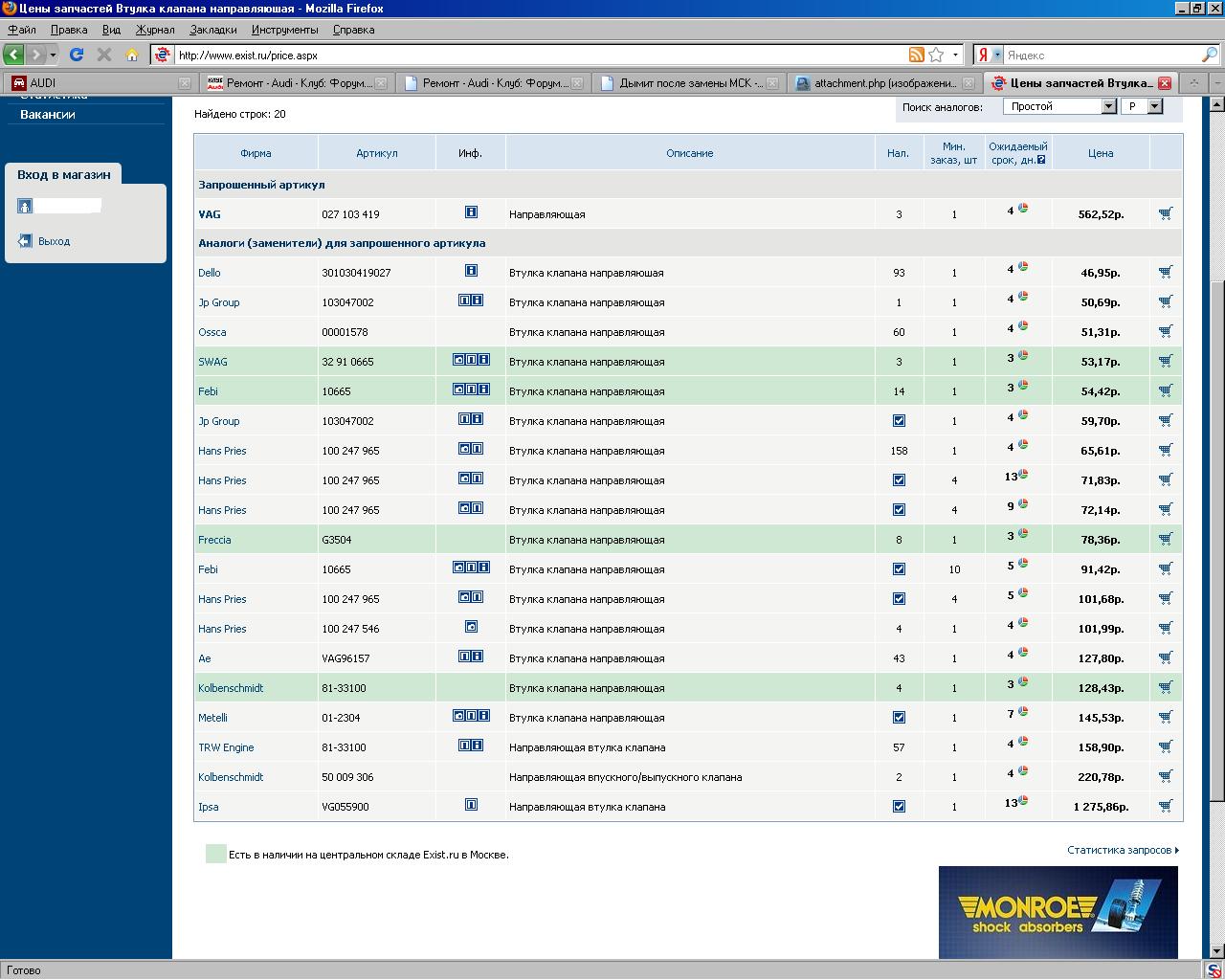Open the Вакансии sidebar link
The image size is (1225, 980).
(x=48, y=114)
